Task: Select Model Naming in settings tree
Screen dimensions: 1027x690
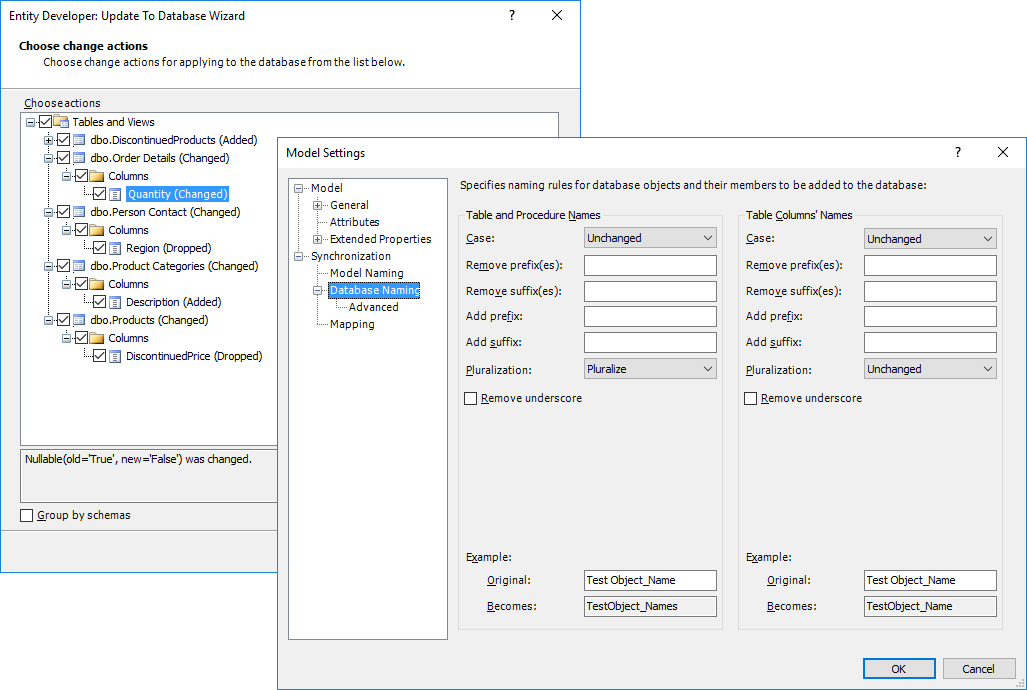Action: (366, 273)
